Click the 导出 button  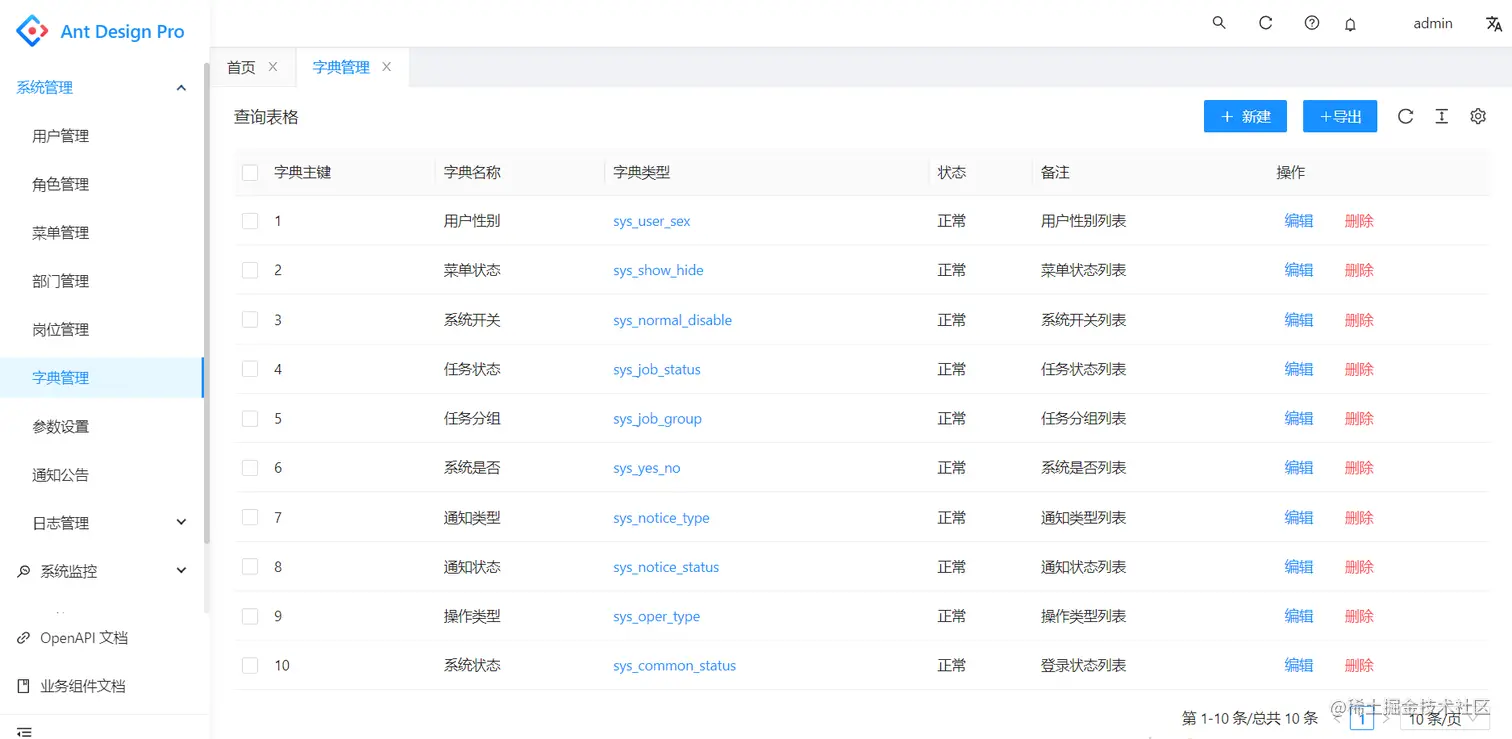tap(1340, 117)
